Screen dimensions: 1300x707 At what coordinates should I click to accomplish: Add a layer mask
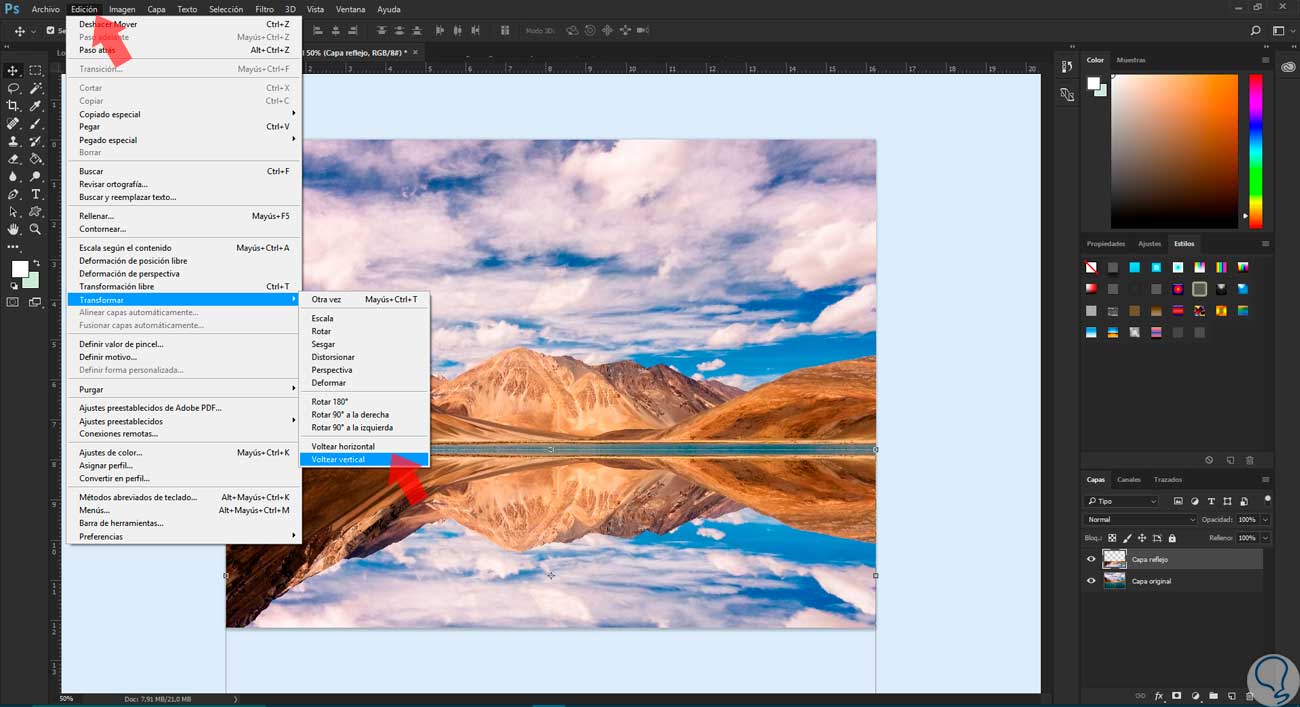pyautogui.click(x=1177, y=696)
